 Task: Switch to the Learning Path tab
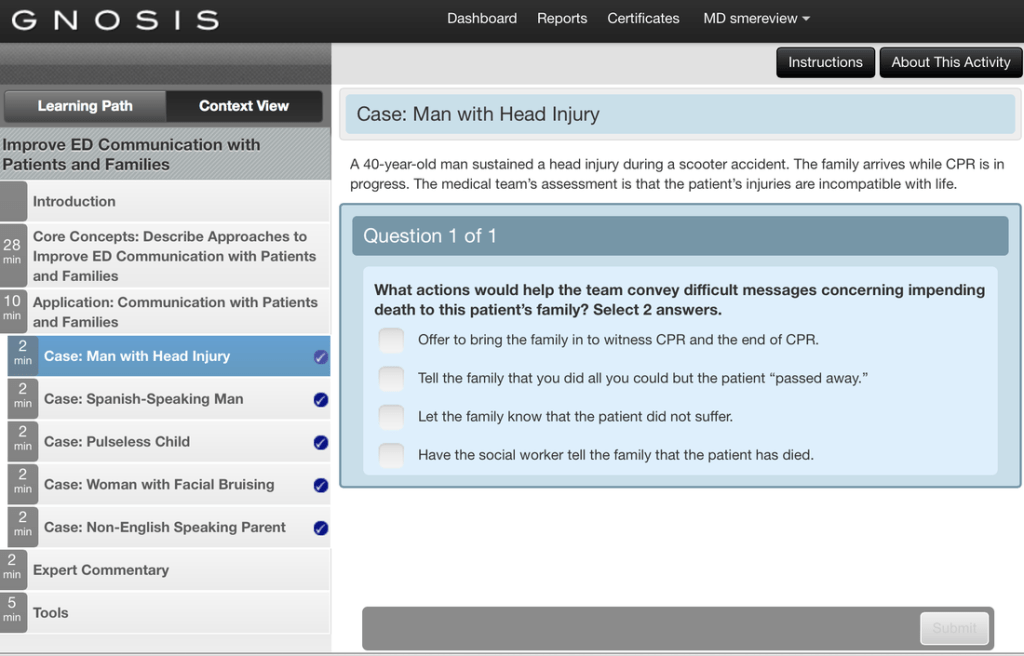tap(85, 106)
